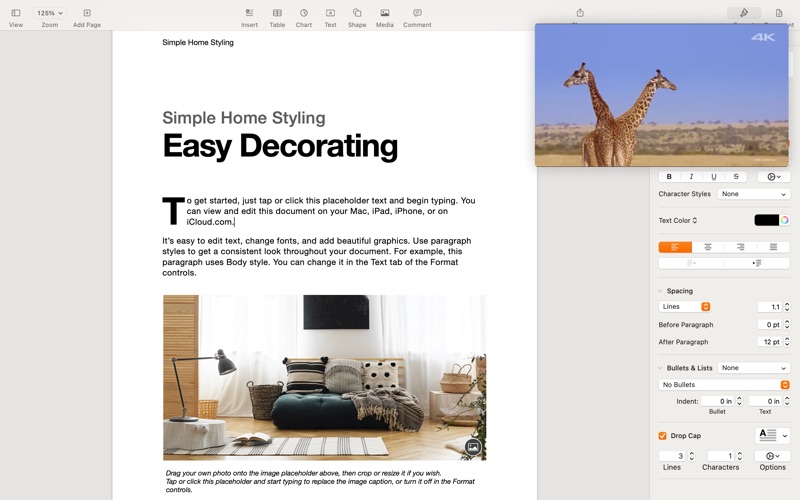
Task: Click the image placeholder replace icon
Action: point(473,447)
